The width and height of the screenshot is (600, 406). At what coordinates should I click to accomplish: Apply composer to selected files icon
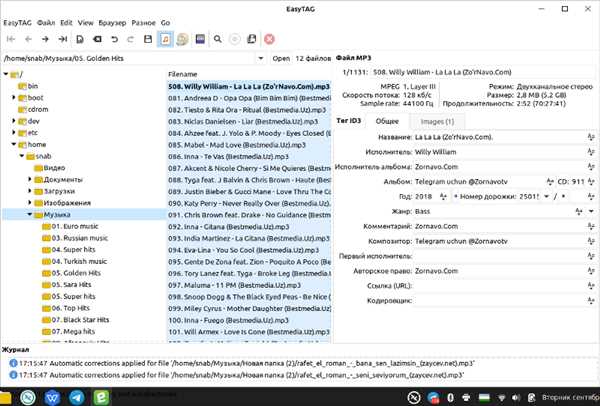coord(591,241)
